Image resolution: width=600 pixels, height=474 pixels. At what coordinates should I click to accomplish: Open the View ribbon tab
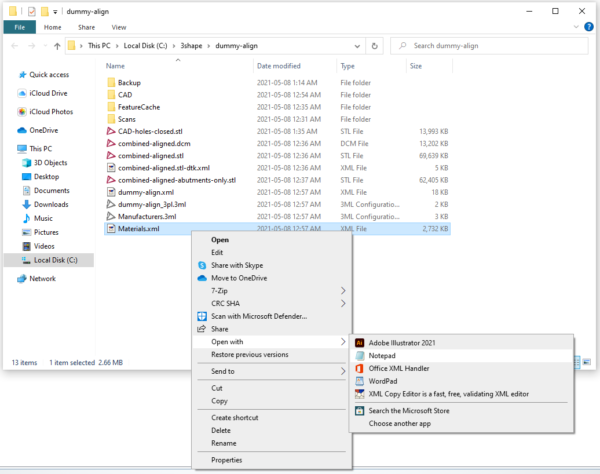[x=119, y=28]
